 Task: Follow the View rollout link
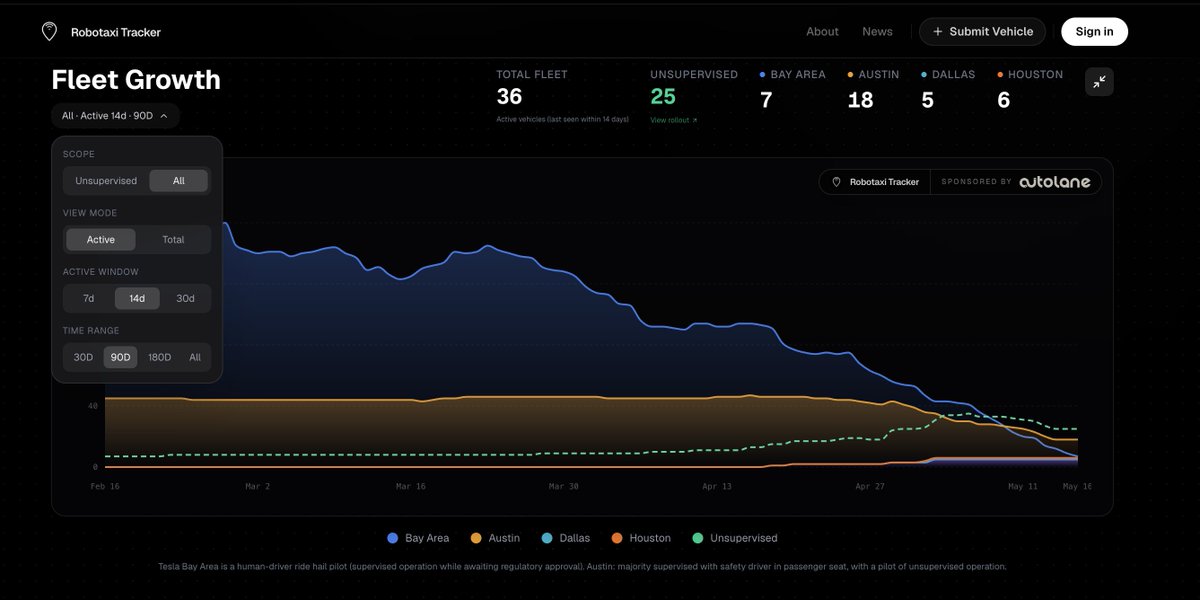673,120
